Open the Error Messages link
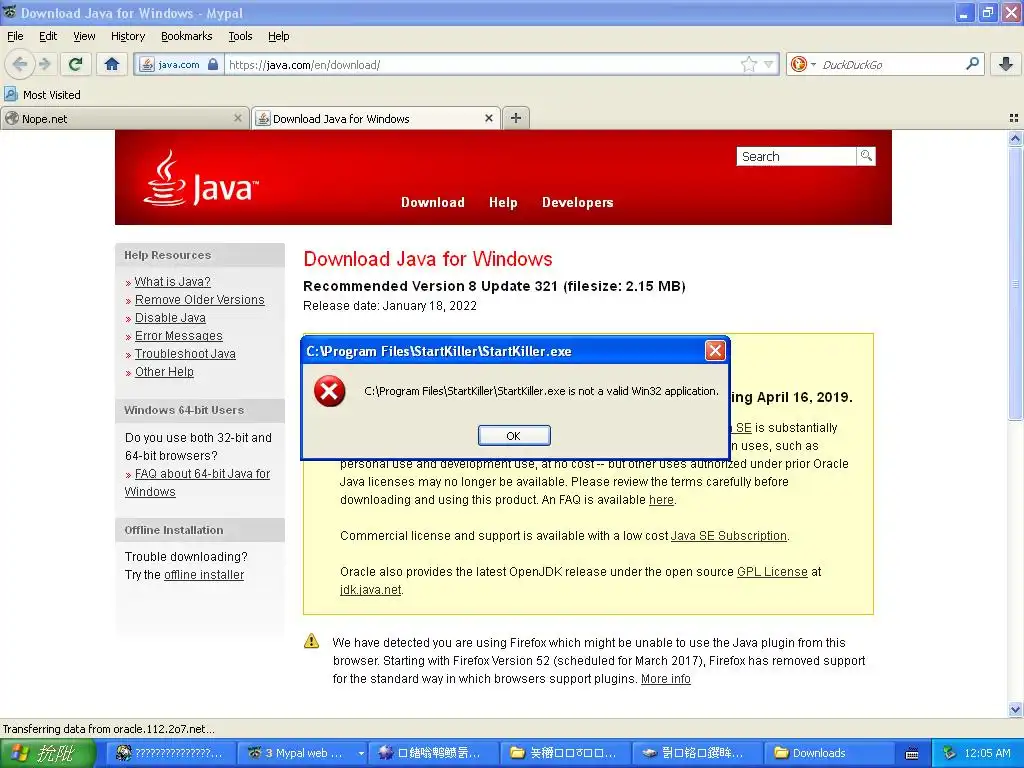This screenshot has height=768, width=1024. point(179,336)
